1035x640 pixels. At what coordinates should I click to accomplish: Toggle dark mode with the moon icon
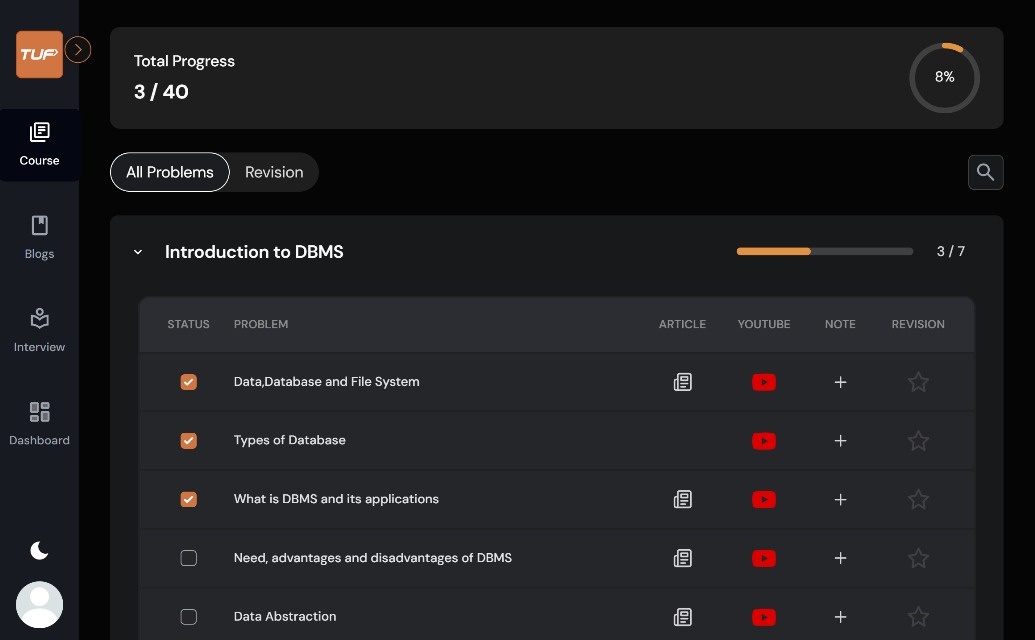click(39, 550)
